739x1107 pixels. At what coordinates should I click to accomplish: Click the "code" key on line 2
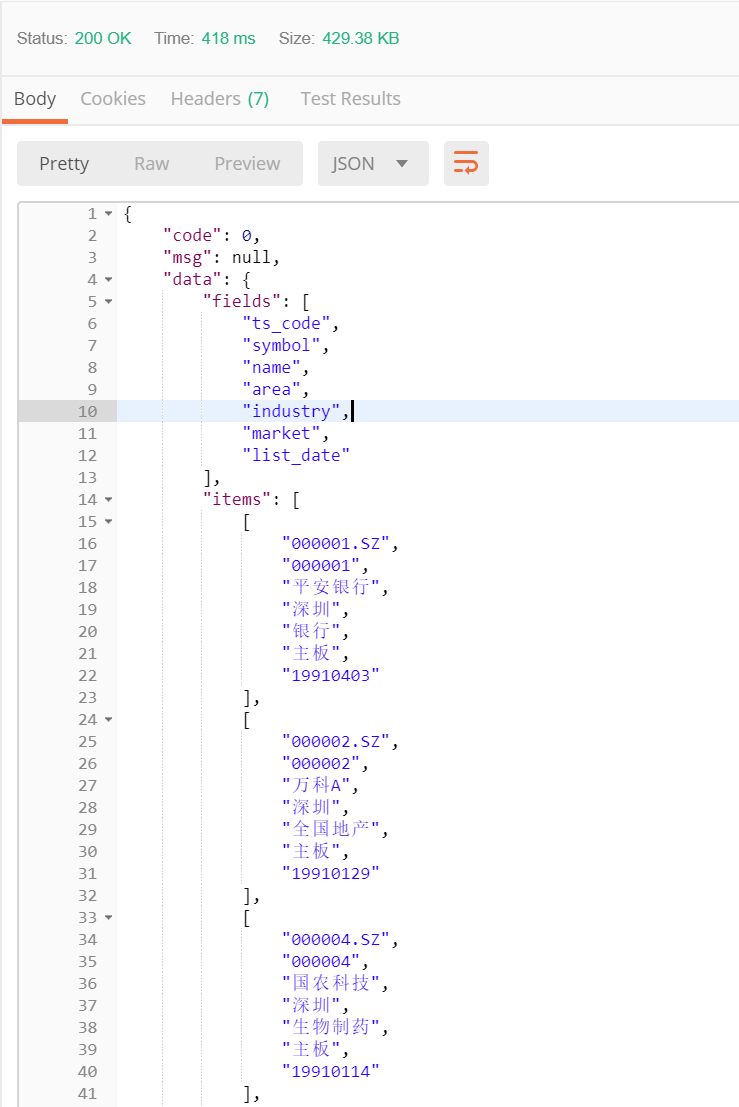(x=192, y=235)
